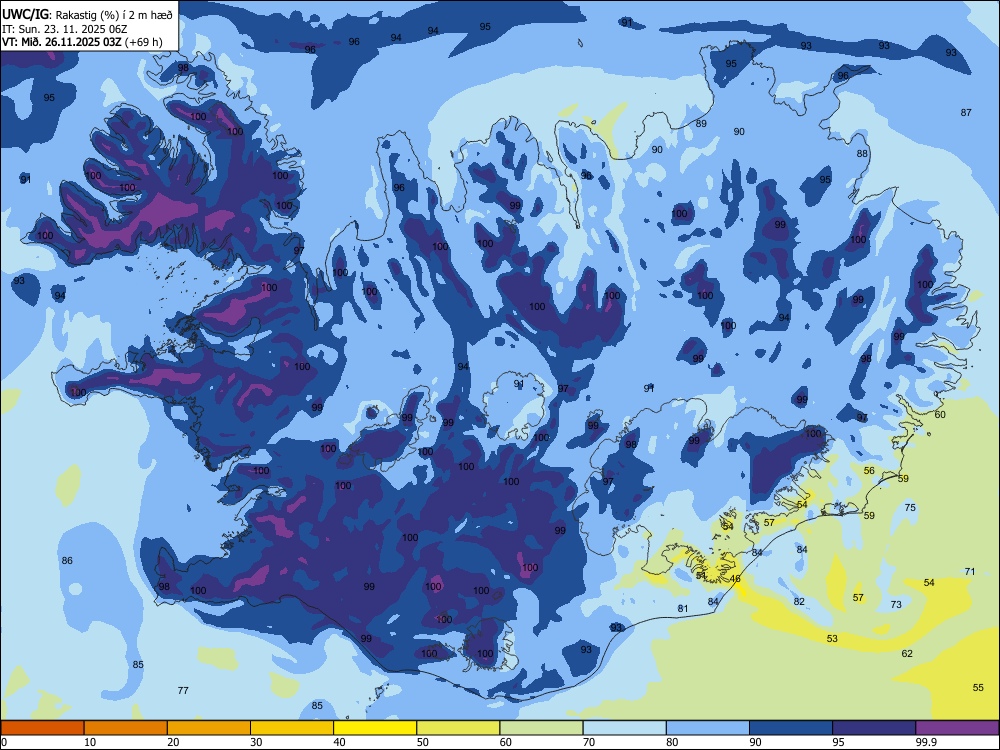Click the map value "73" offshore east
The image size is (1000, 750).
[x=896, y=604]
